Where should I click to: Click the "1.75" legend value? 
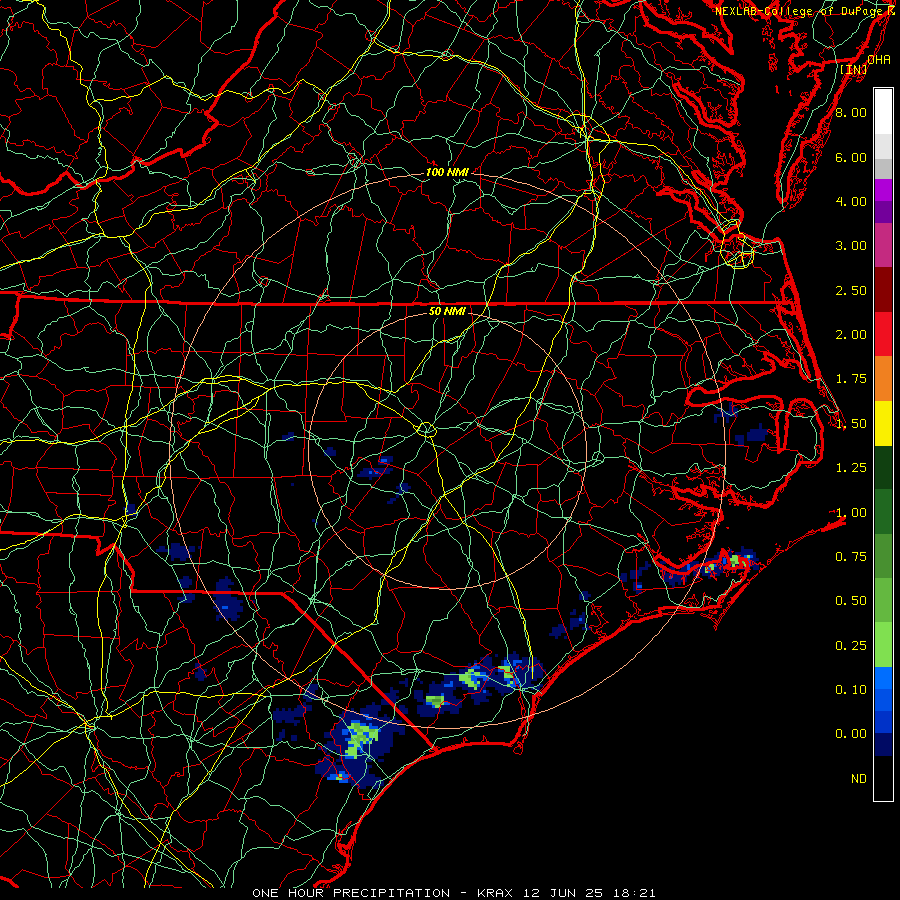click(x=851, y=379)
